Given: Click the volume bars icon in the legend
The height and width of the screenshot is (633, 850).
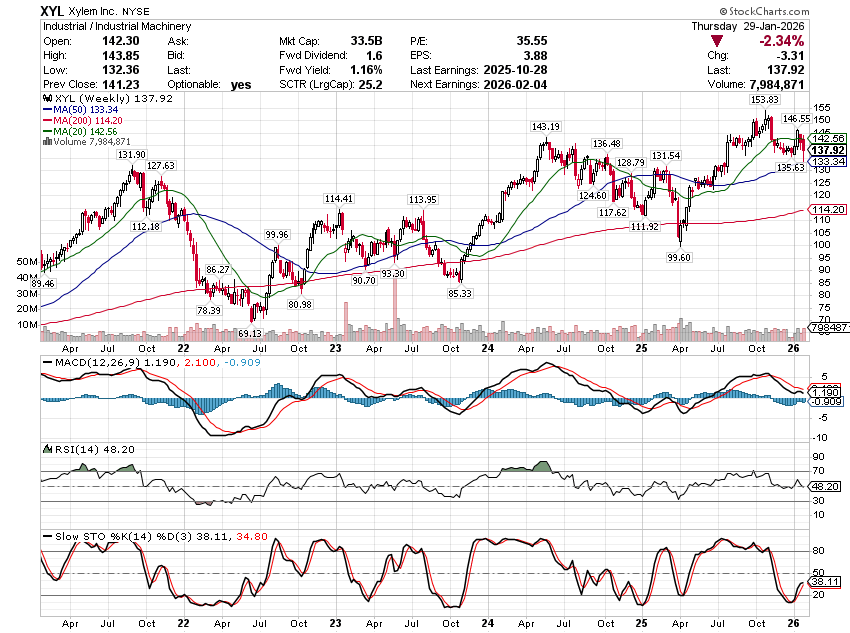Looking at the screenshot, I should [44, 142].
